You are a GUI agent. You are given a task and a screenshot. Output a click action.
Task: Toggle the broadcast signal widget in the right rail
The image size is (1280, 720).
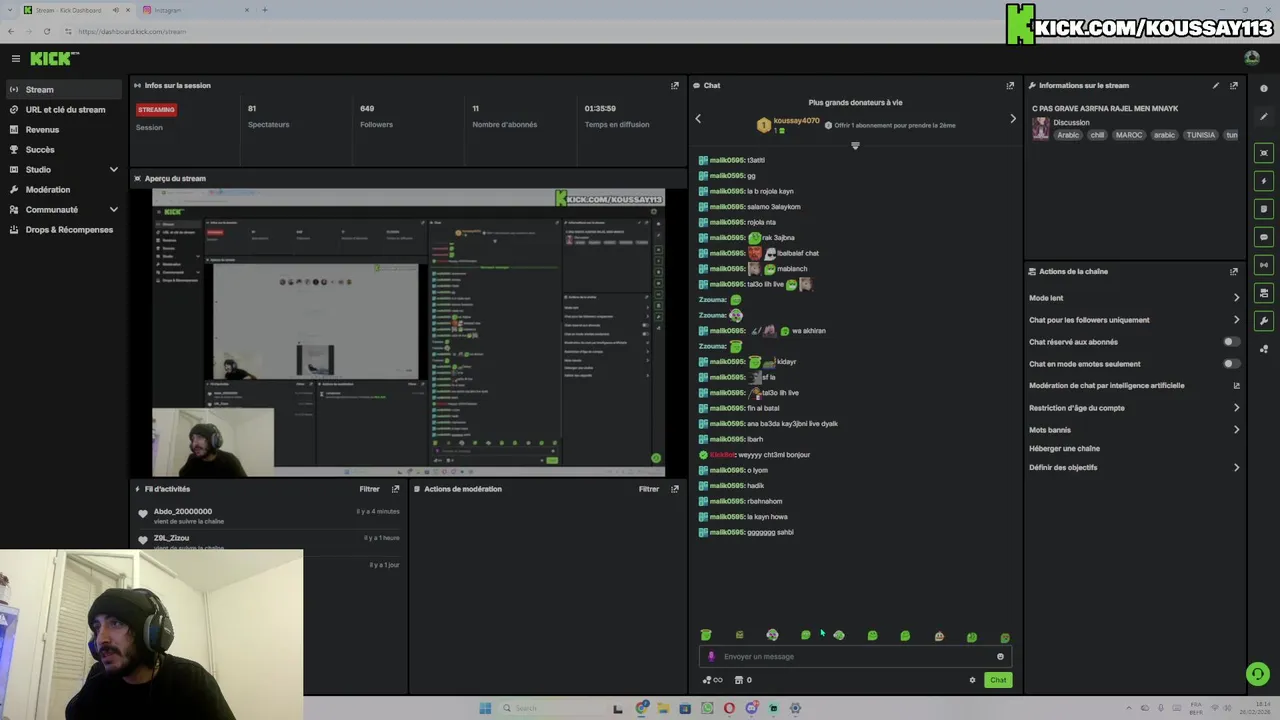click(x=1264, y=265)
